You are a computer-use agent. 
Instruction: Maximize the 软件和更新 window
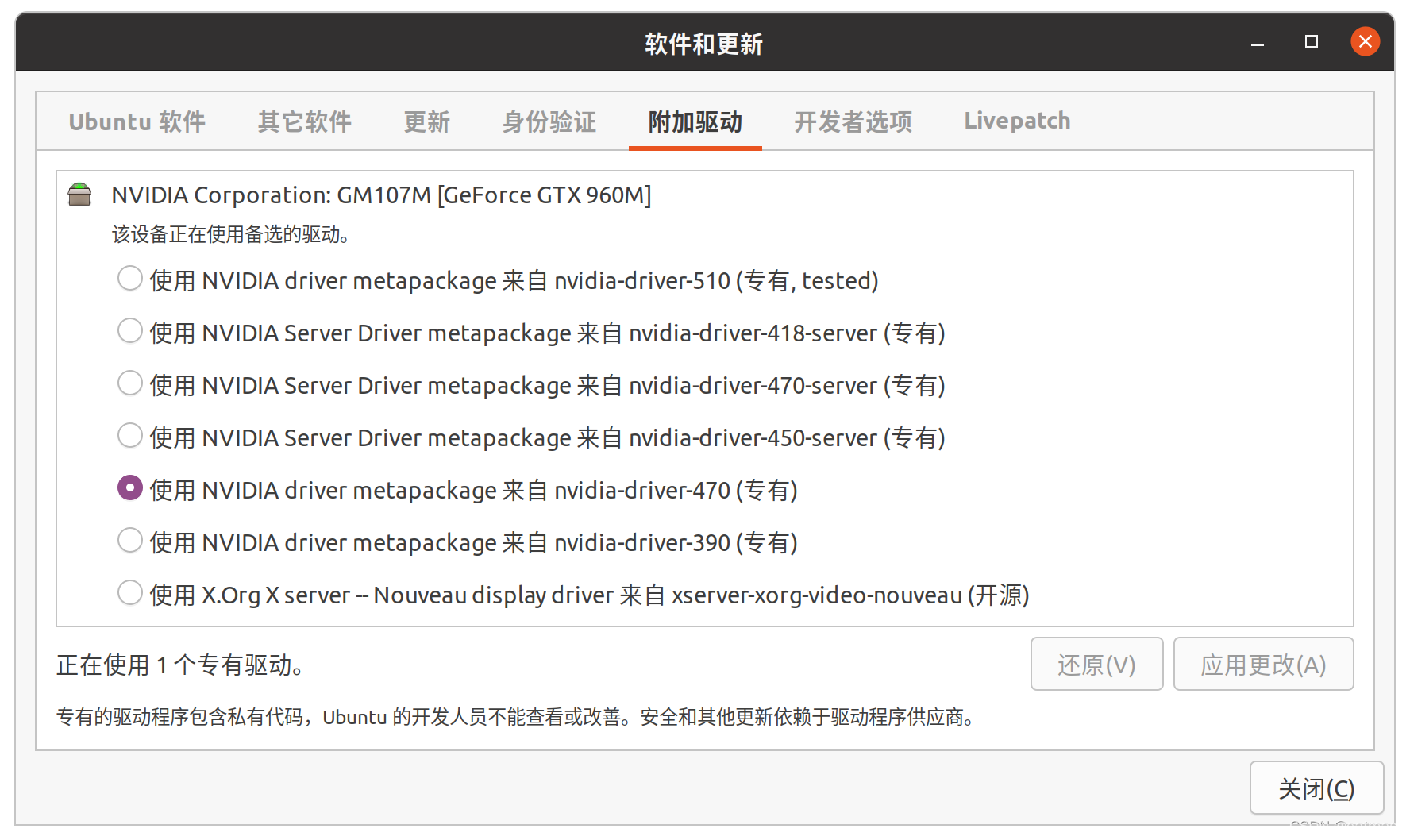point(1312,41)
